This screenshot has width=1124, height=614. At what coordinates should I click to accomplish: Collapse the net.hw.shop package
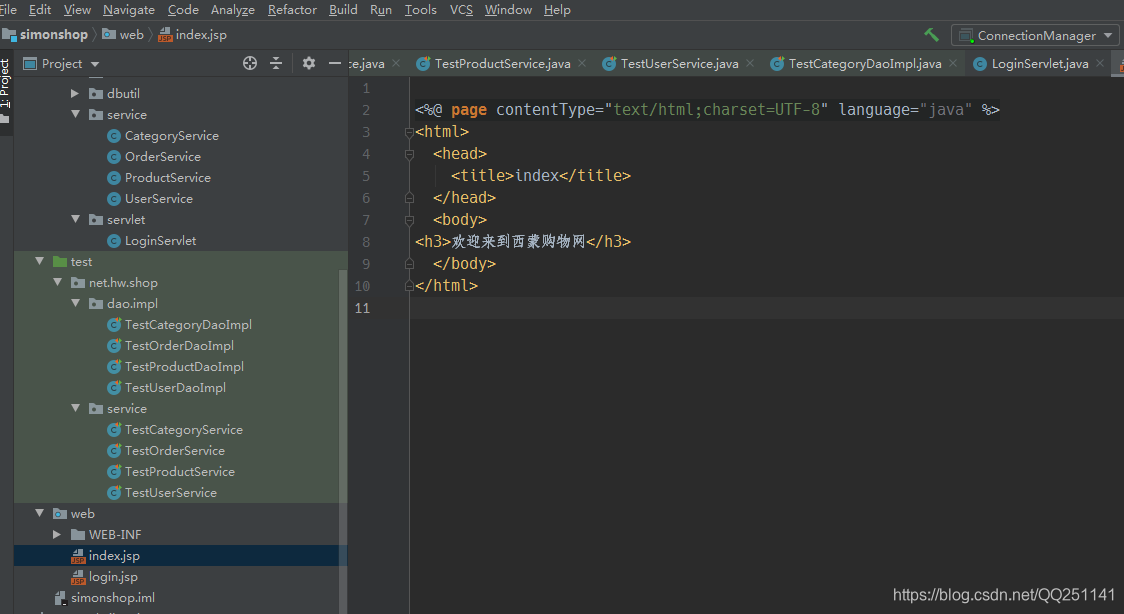57,282
